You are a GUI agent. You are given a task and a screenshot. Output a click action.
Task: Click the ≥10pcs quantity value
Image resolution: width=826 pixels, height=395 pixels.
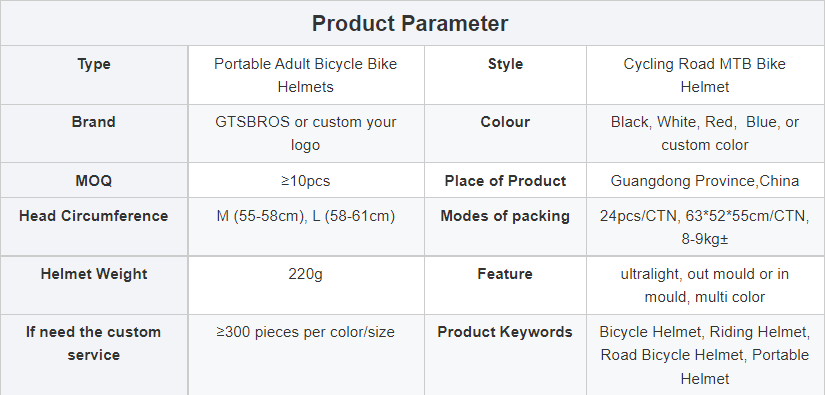point(306,181)
